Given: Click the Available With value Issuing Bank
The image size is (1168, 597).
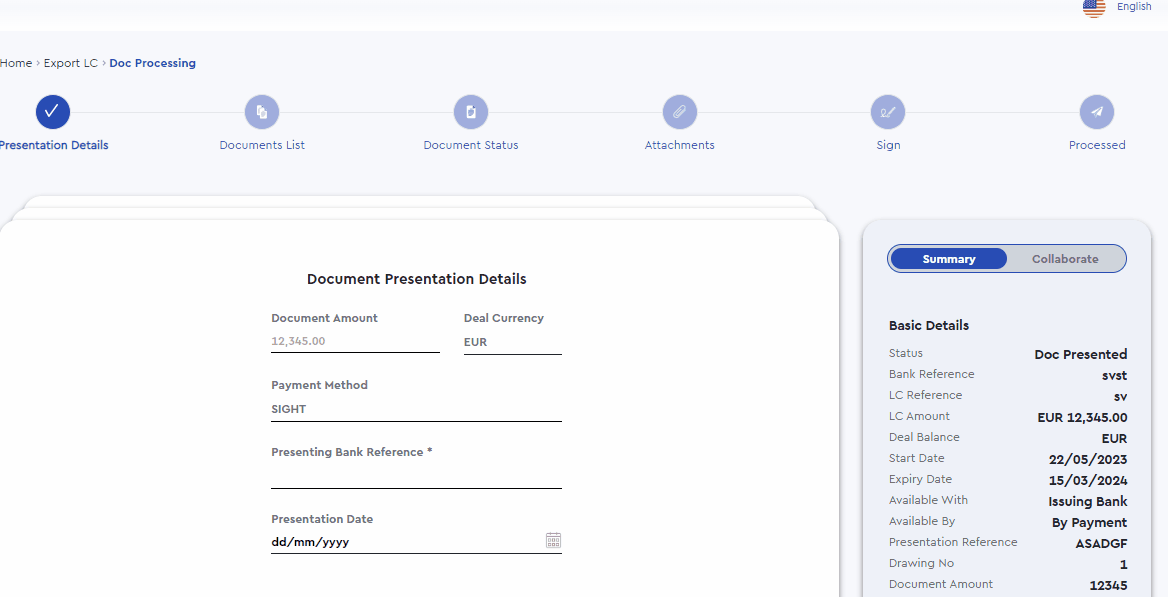Looking at the screenshot, I should point(1088,502).
